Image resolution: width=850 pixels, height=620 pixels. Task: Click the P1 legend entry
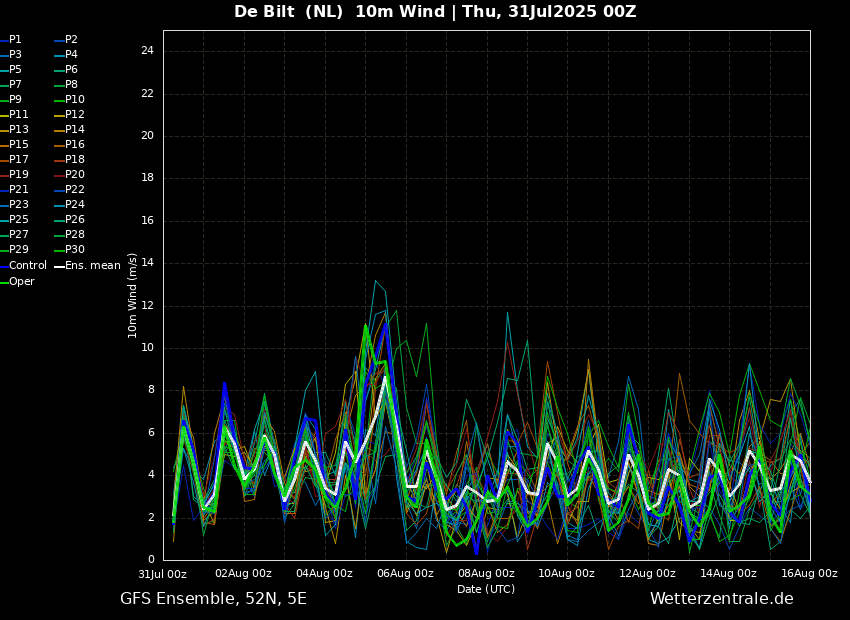pos(15,40)
